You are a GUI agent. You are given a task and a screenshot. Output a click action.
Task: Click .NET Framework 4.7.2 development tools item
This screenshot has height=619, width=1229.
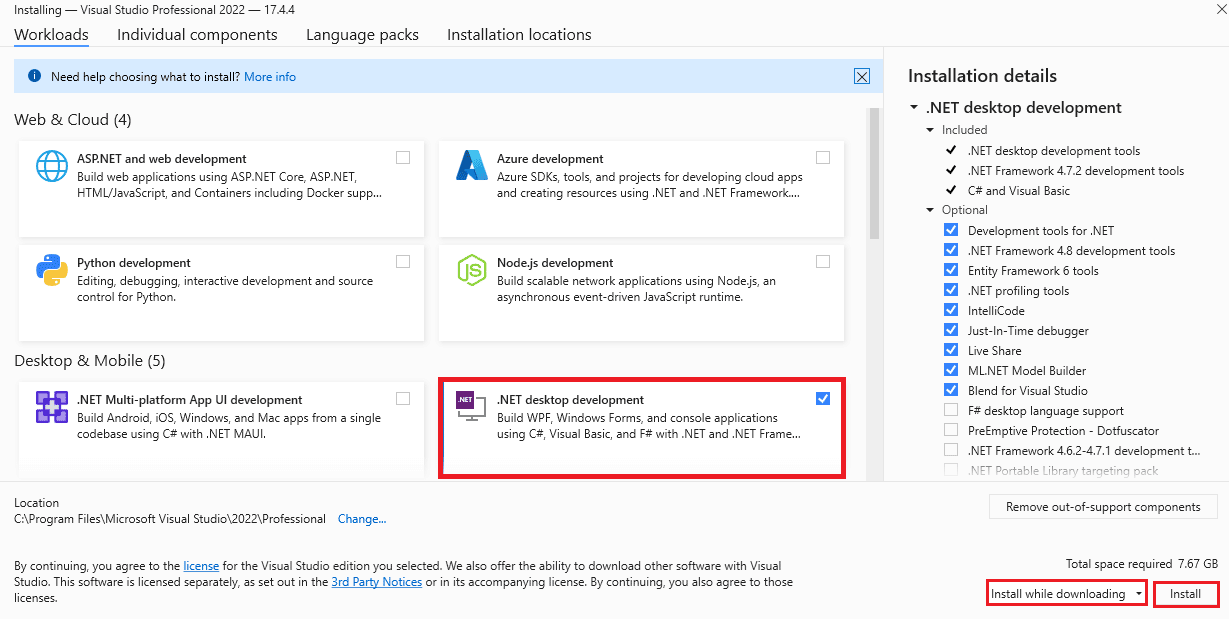pos(1076,170)
